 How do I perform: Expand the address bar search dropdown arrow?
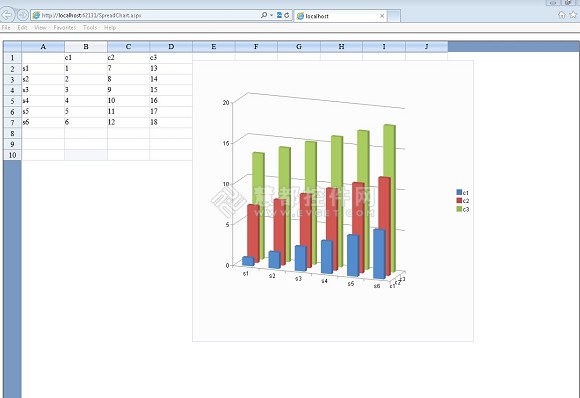coord(272,15)
